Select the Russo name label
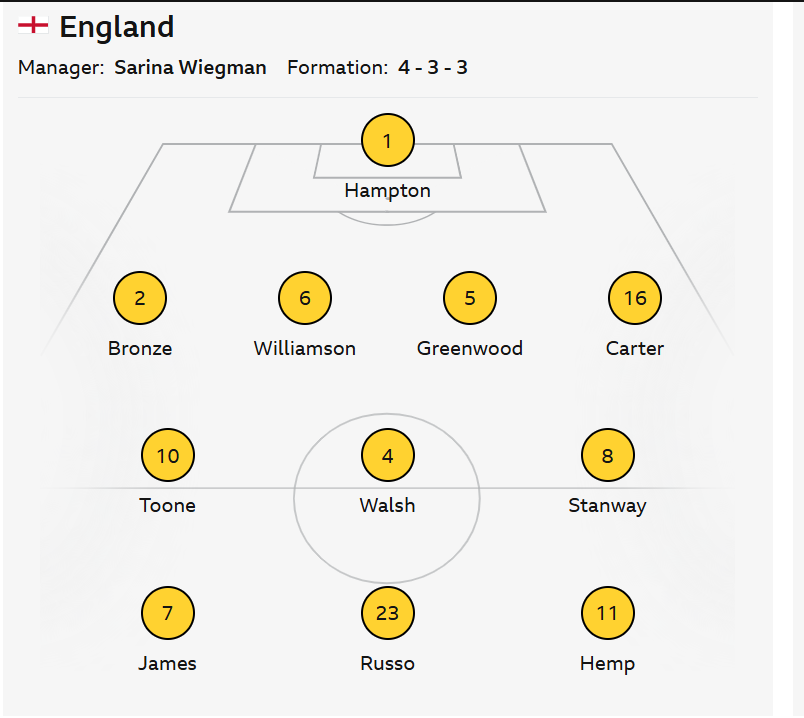Screen dimensions: 804x718 [388, 664]
